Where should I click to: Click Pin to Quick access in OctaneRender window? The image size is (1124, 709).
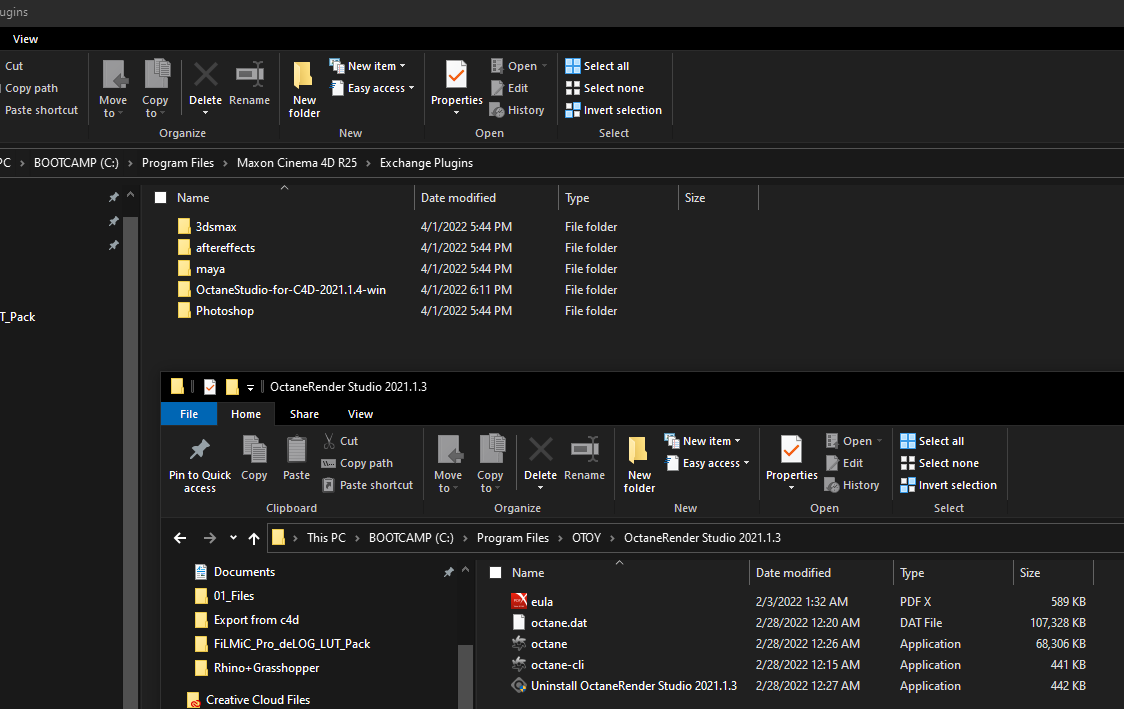(200, 465)
